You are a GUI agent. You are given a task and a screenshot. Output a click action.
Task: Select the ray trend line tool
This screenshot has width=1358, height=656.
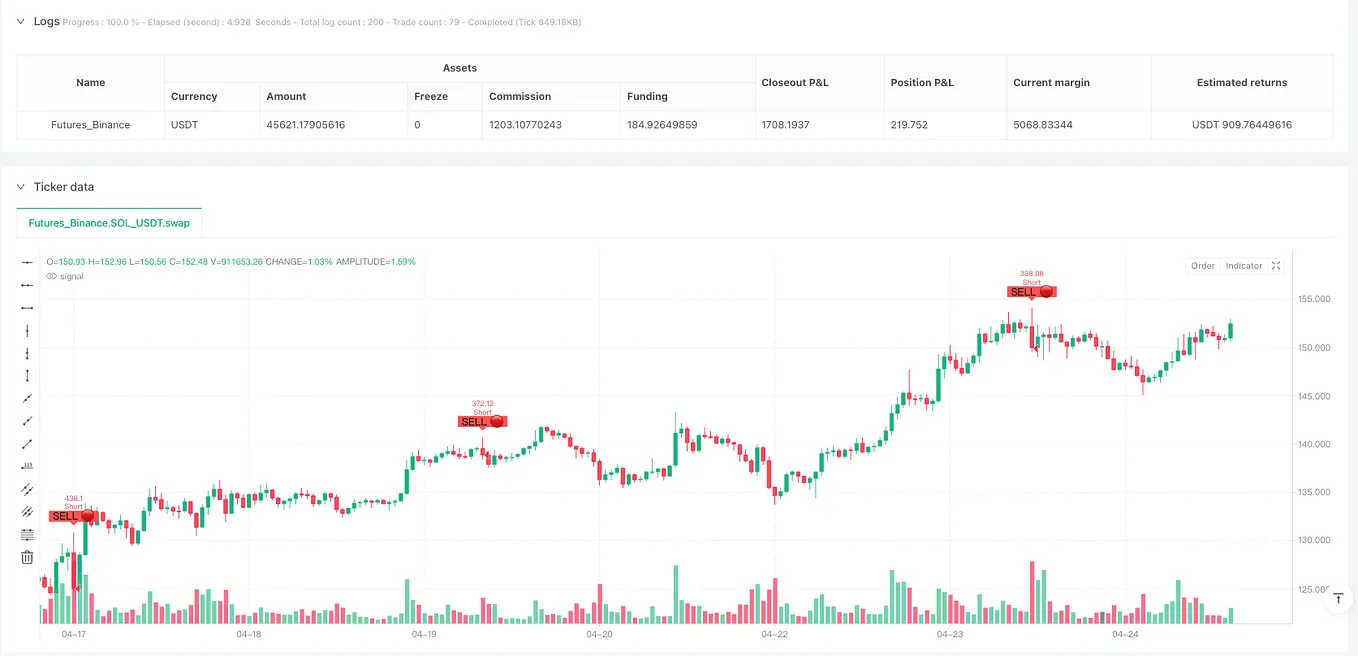(27, 421)
